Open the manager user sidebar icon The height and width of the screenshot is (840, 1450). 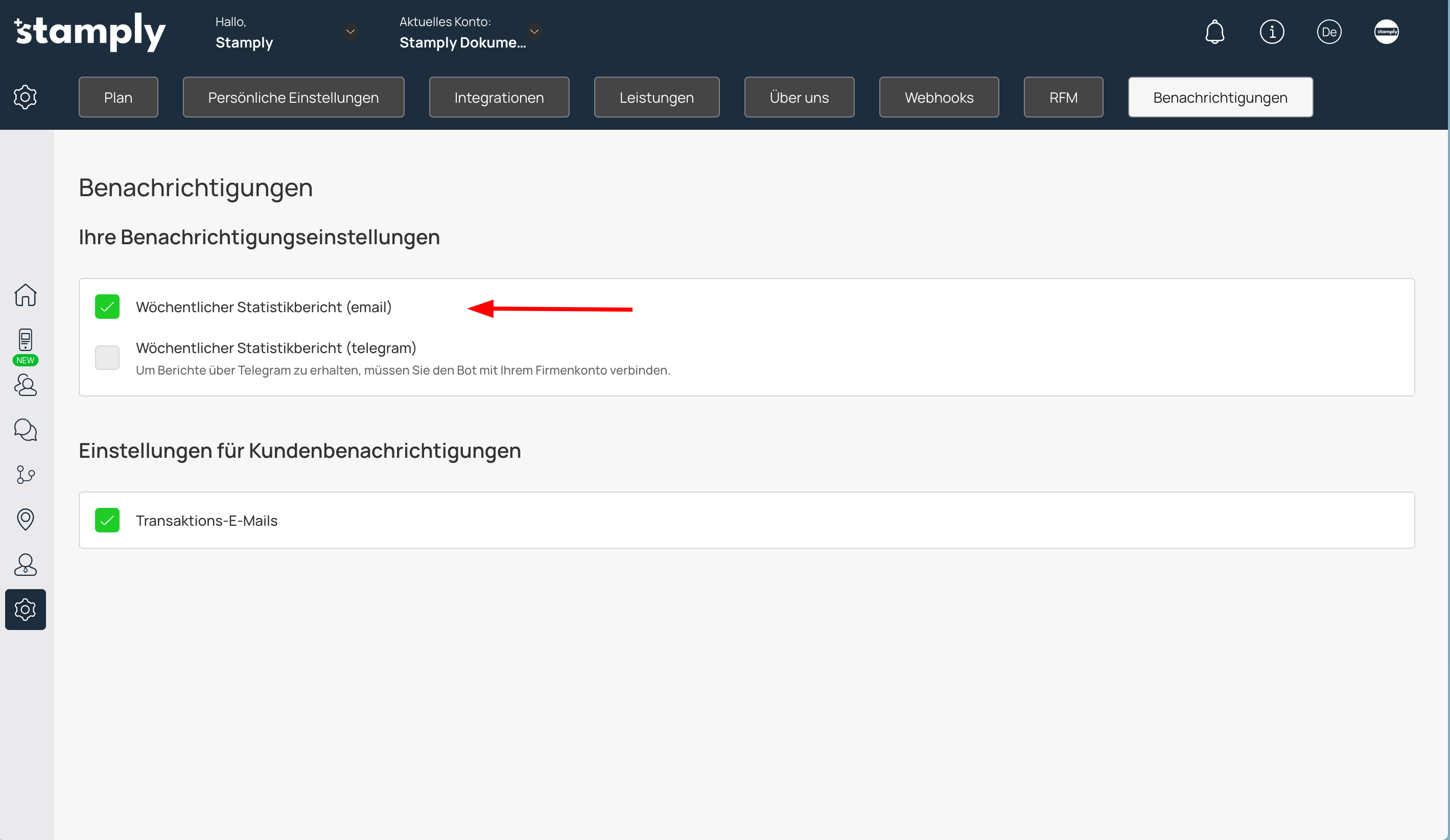(x=26, y=565)
